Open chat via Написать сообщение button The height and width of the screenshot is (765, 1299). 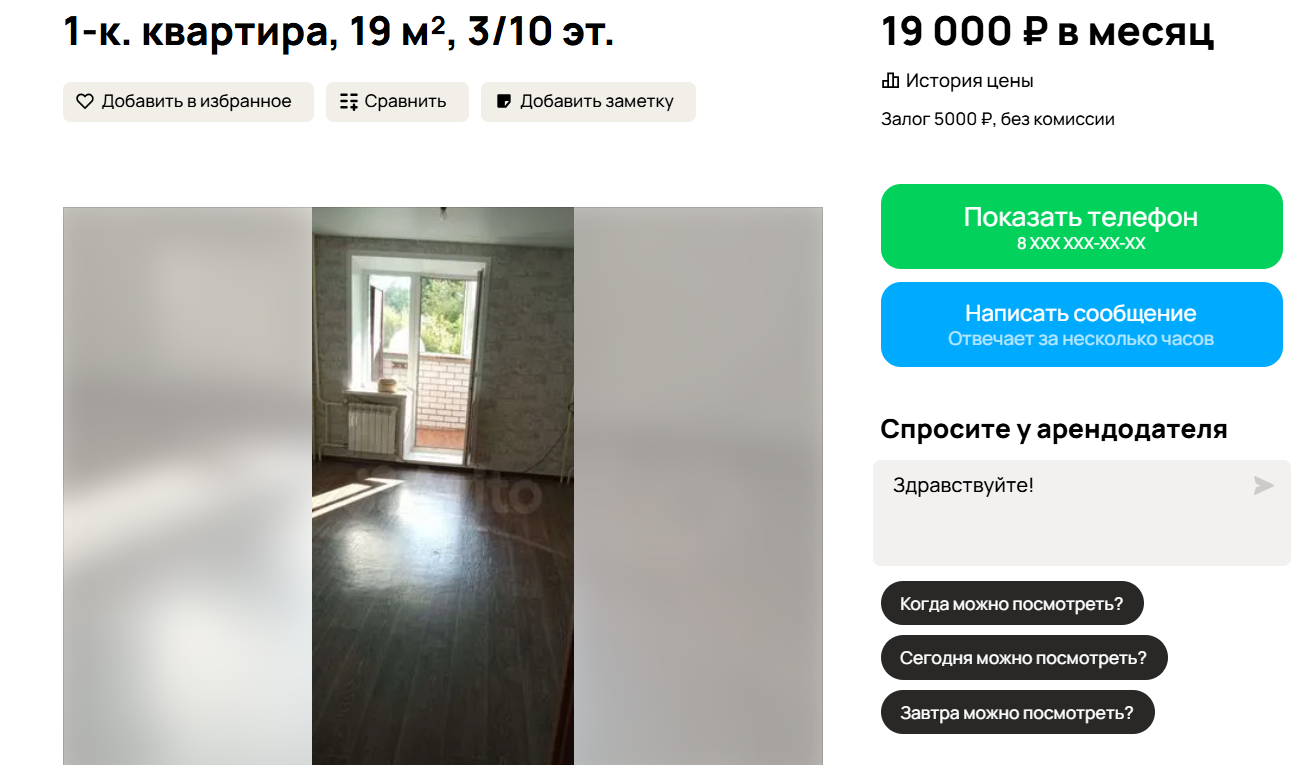pyautogui.click(x=1081, y=324)
